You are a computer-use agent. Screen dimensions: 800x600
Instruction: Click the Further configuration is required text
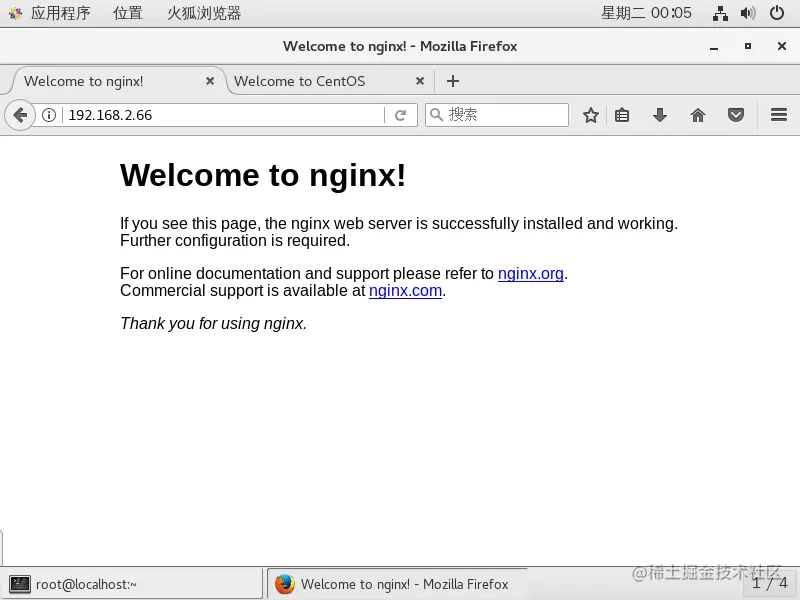[x=235, y=241]
